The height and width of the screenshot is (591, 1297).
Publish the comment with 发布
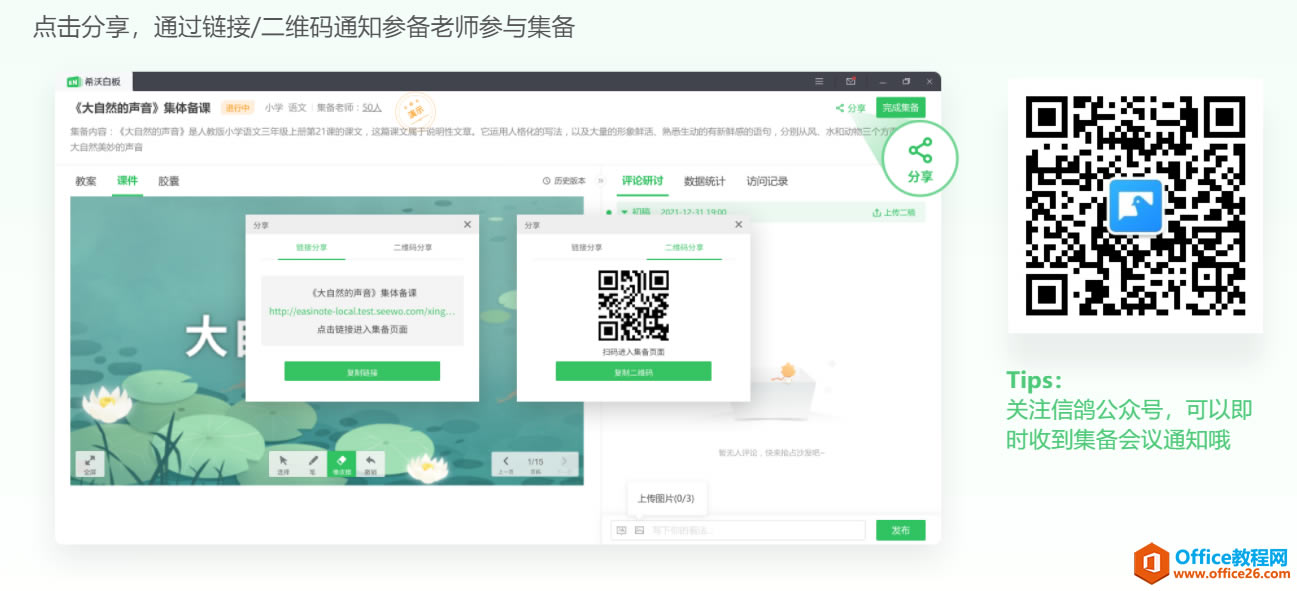pyautogui.click(x=901, y=530)
